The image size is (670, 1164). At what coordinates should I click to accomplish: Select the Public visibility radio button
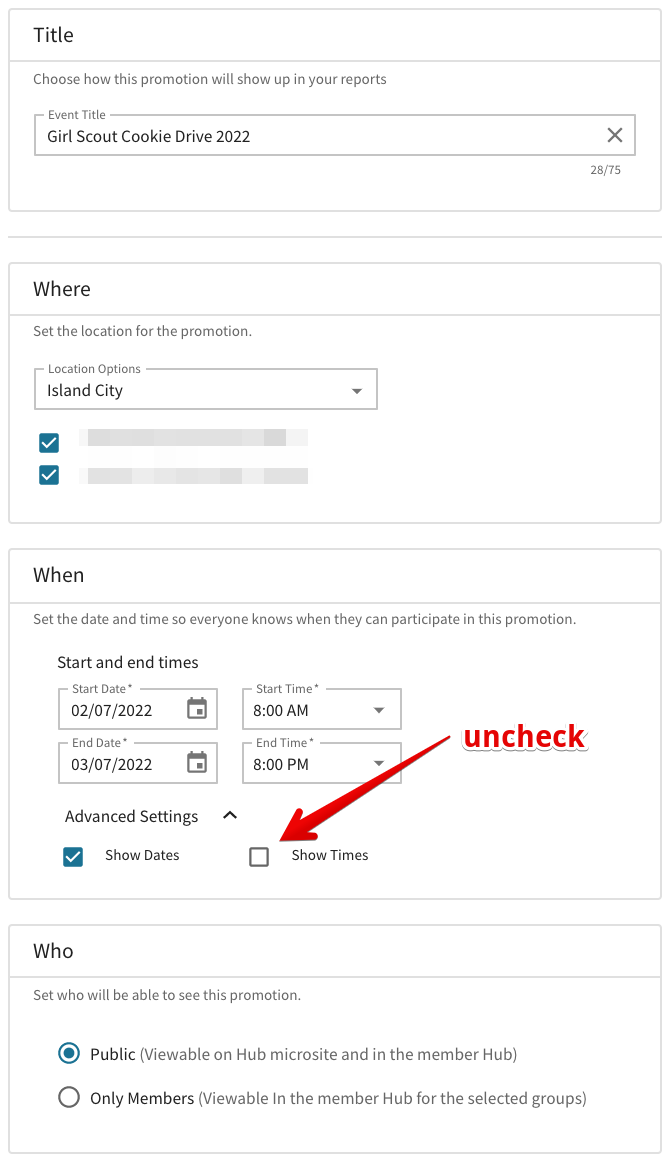point(69,1053)
